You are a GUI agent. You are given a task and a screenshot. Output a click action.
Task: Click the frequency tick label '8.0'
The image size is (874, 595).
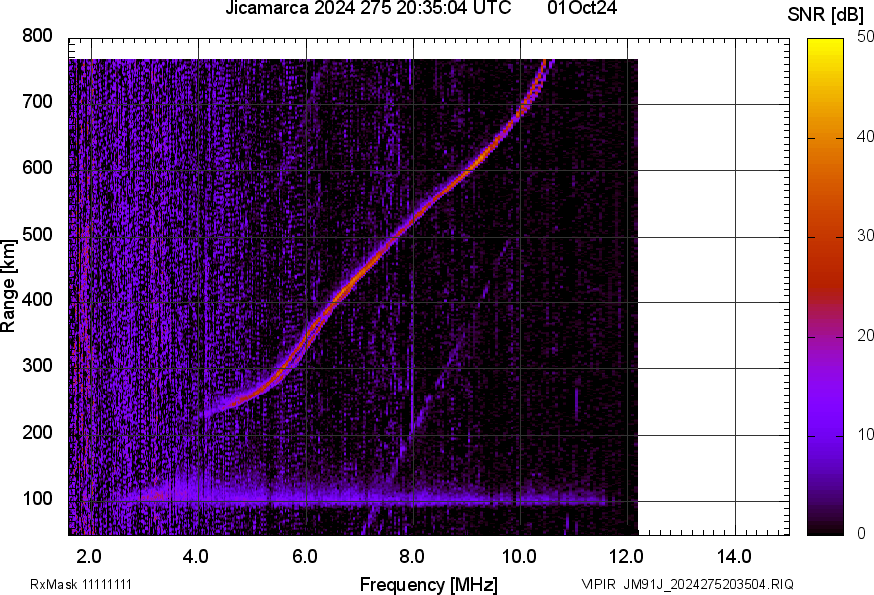click(411, 556)
